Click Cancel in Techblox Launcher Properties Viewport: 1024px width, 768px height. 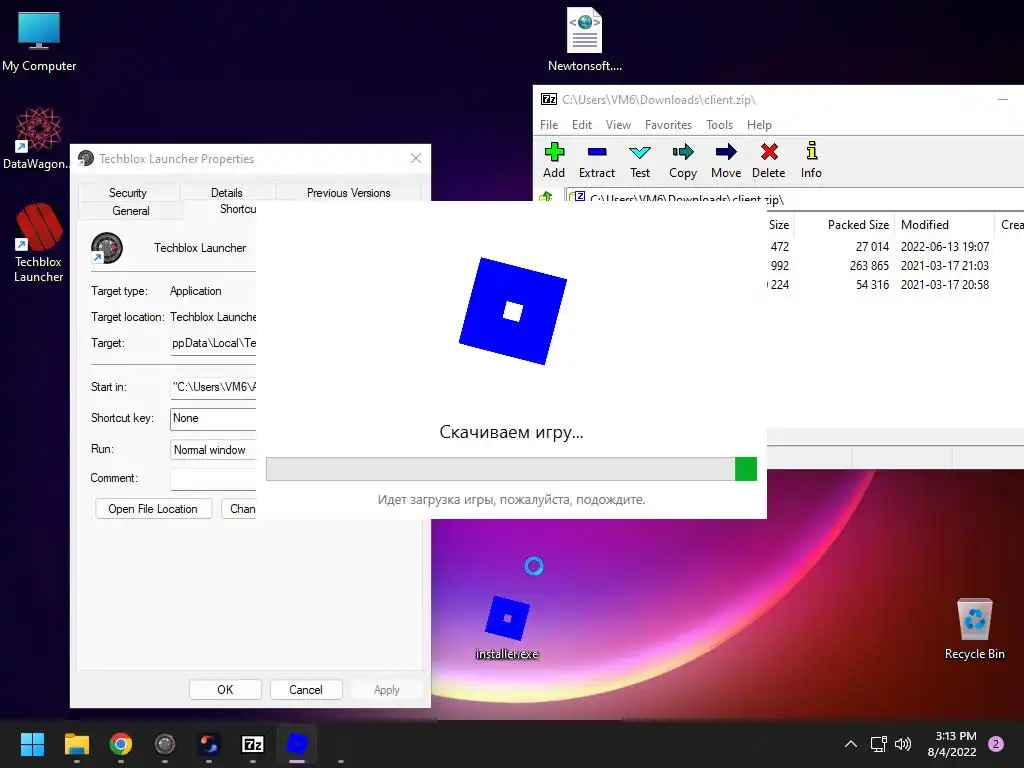[306, 690]
